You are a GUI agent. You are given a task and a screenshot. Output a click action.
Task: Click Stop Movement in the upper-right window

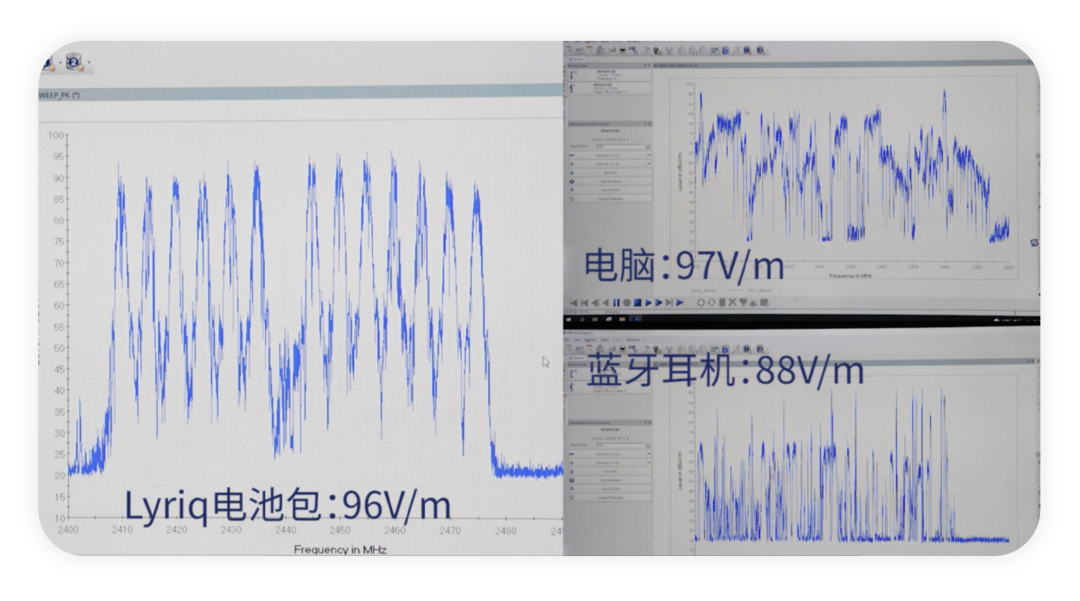pos(610,181)
